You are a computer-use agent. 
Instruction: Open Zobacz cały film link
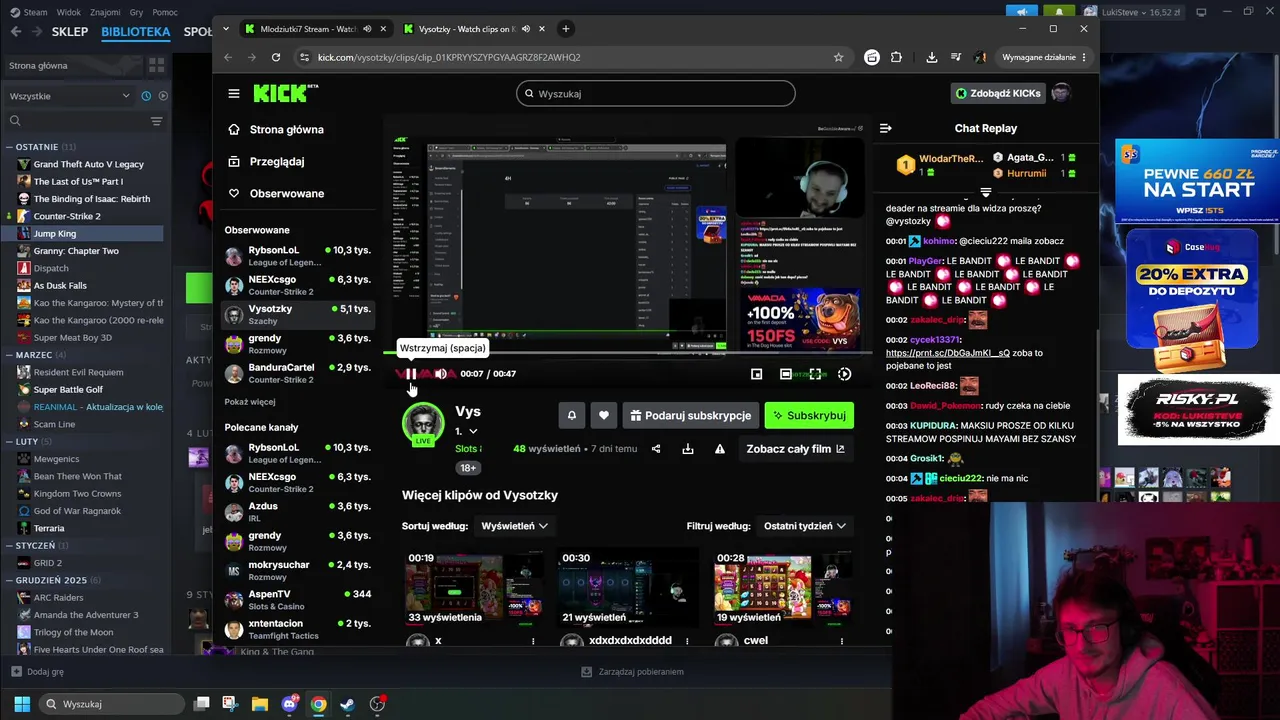click(x=795, y=449)
